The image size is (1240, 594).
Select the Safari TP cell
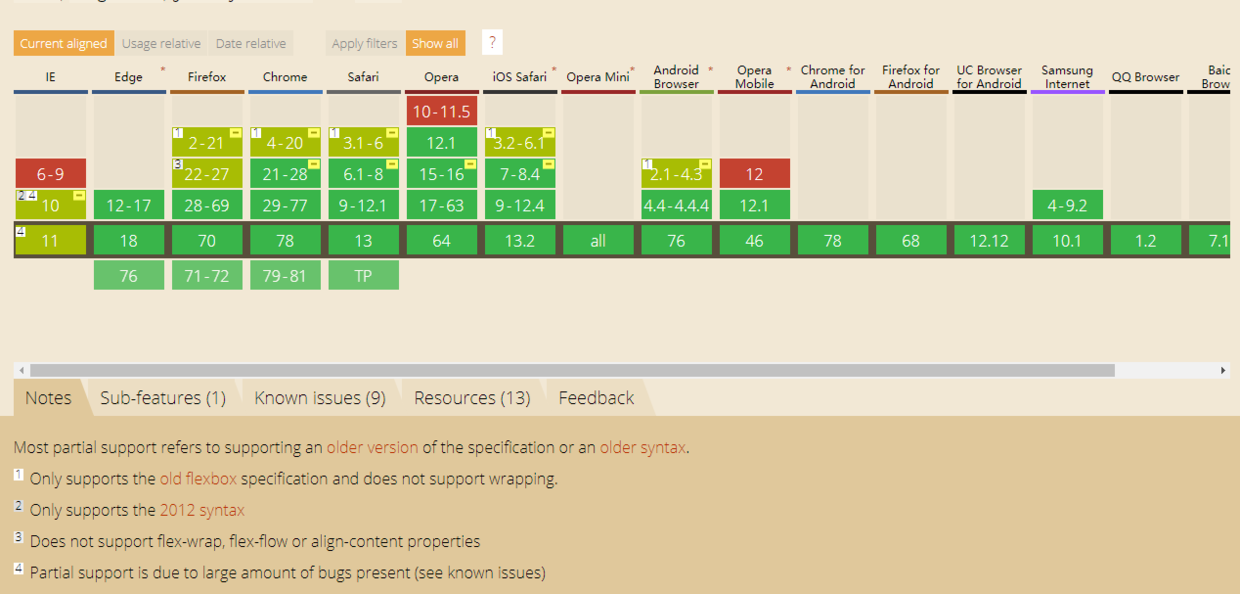pyautogui.click(x=363, y=275)
